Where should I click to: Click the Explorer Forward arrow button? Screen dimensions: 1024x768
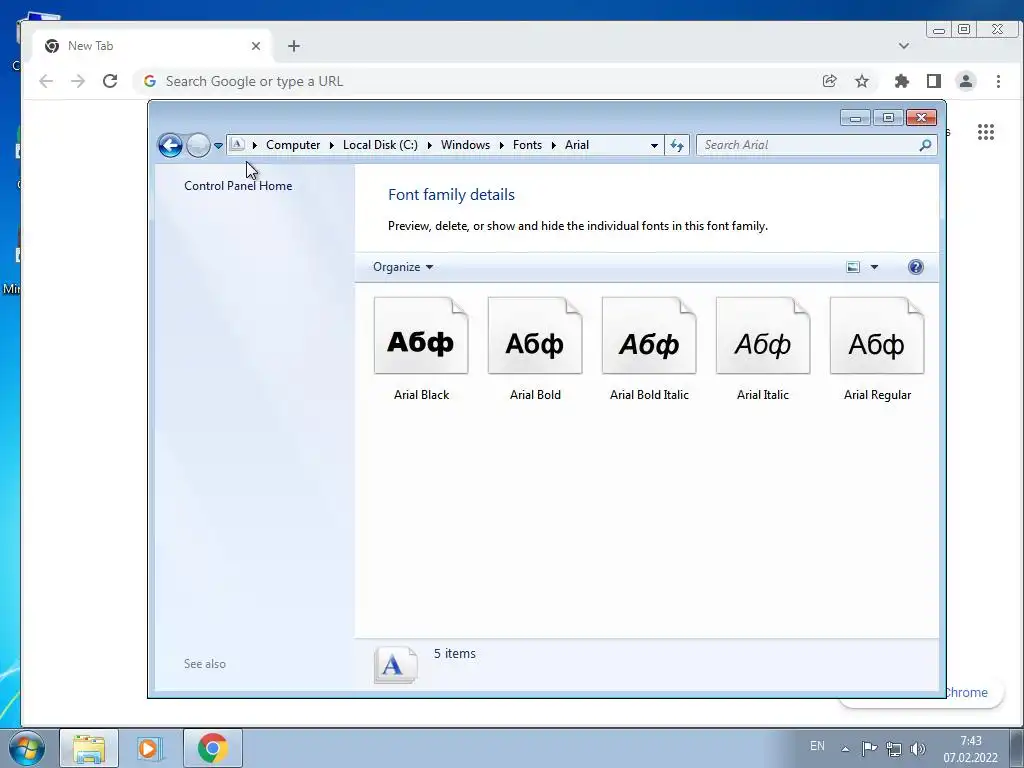point(198,145)
